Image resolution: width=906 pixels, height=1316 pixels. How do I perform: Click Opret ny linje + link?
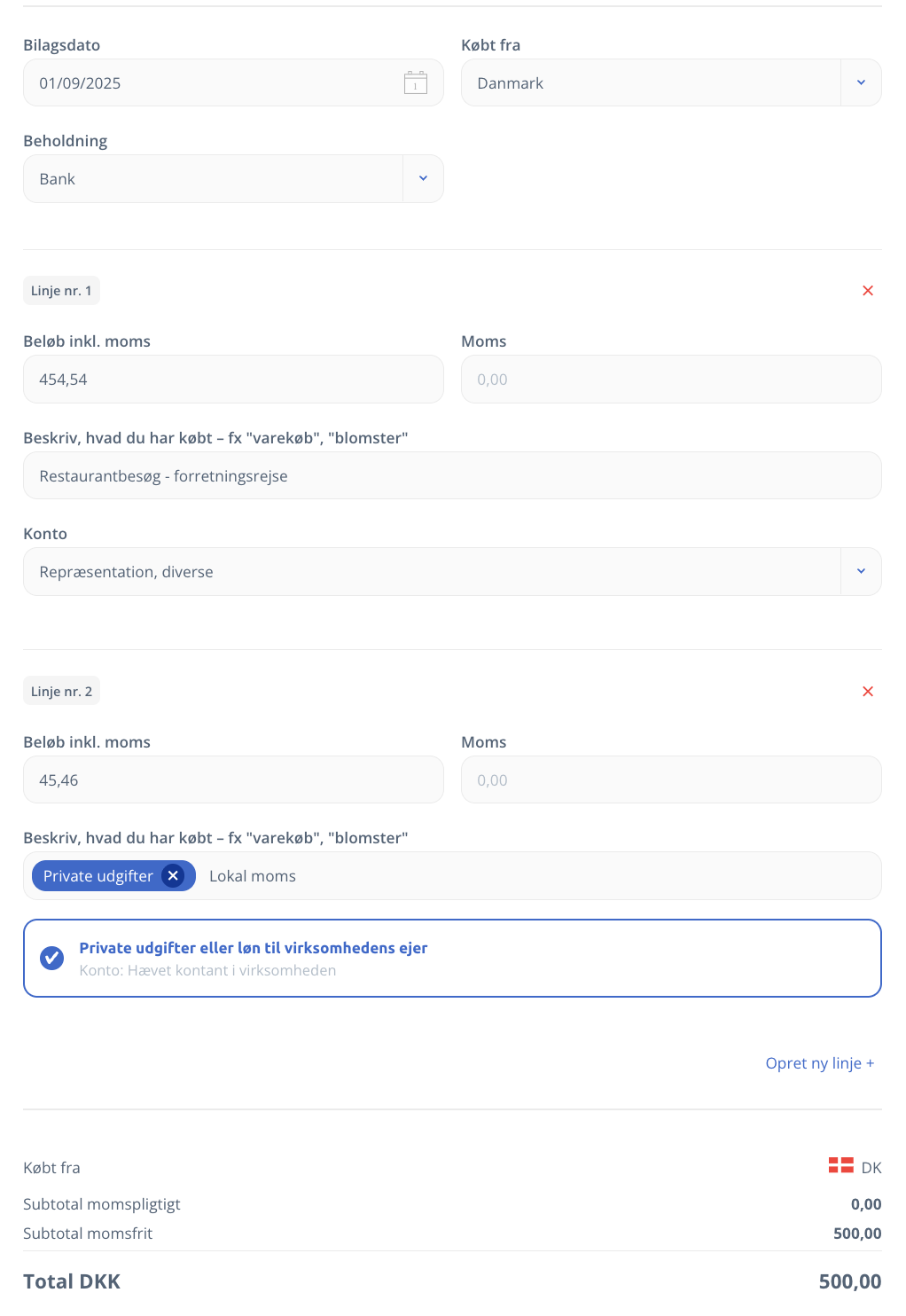click(820, 1062)
